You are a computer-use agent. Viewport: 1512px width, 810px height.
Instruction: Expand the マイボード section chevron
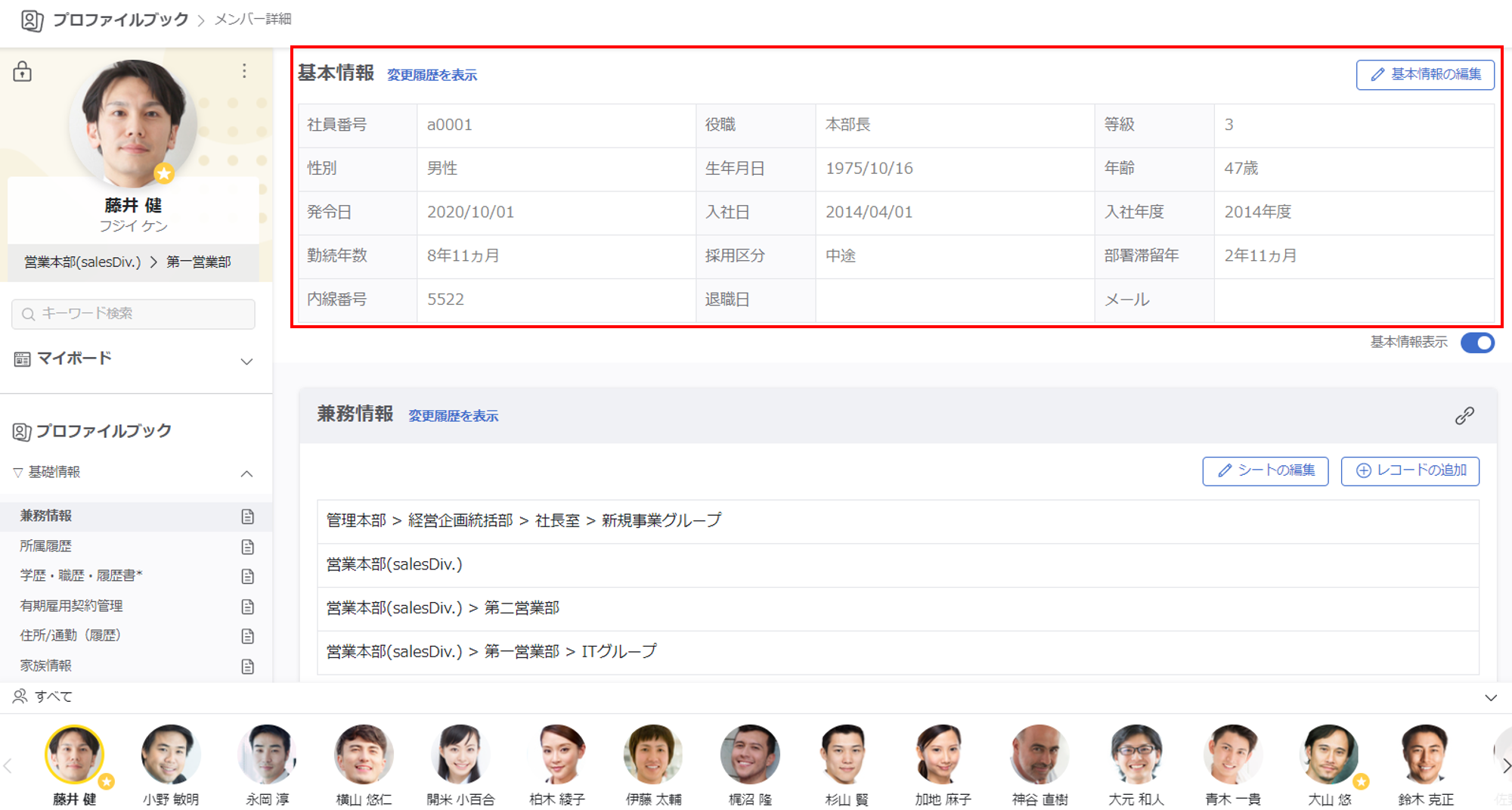click(x=246, y=362)
